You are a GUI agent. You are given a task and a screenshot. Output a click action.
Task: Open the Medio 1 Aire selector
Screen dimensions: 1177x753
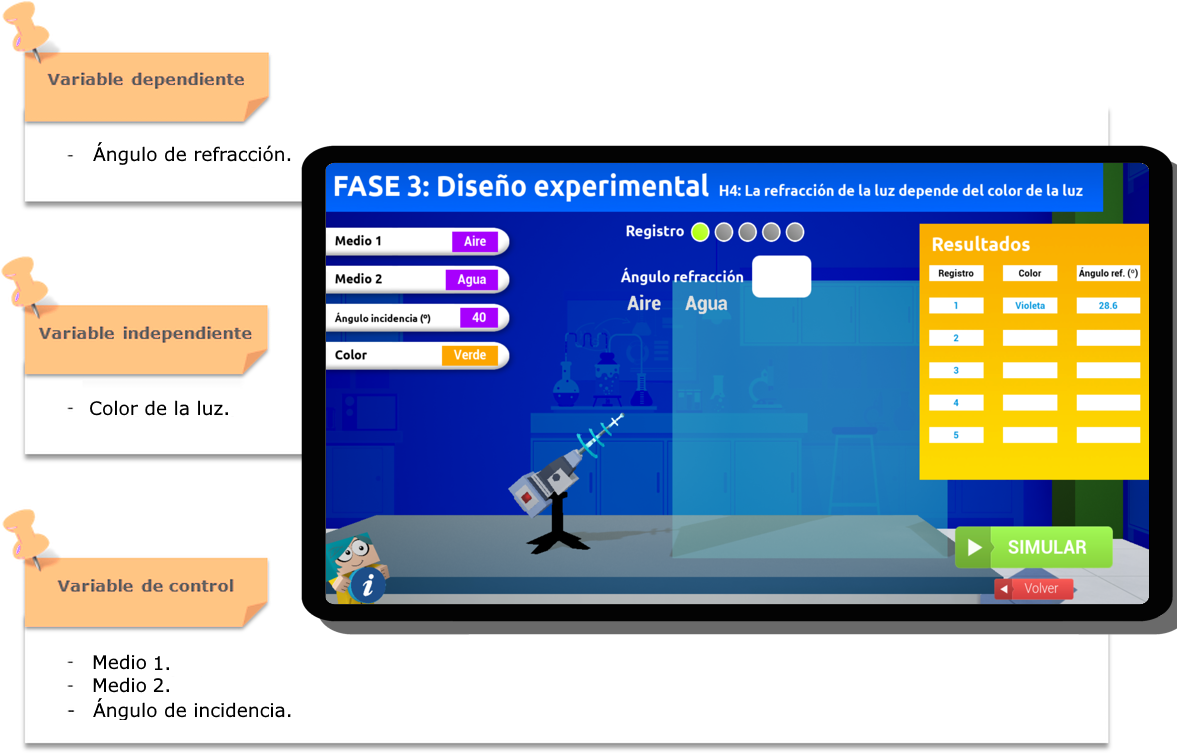(x=474, y=241)
